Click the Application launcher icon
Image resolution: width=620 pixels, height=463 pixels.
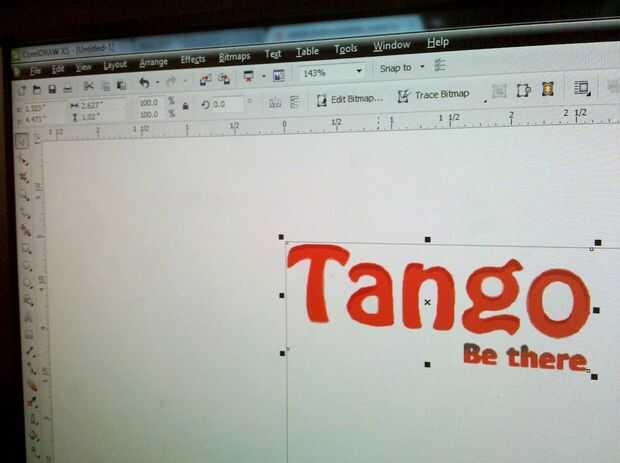pyautogui.click(x=249, y=77)
